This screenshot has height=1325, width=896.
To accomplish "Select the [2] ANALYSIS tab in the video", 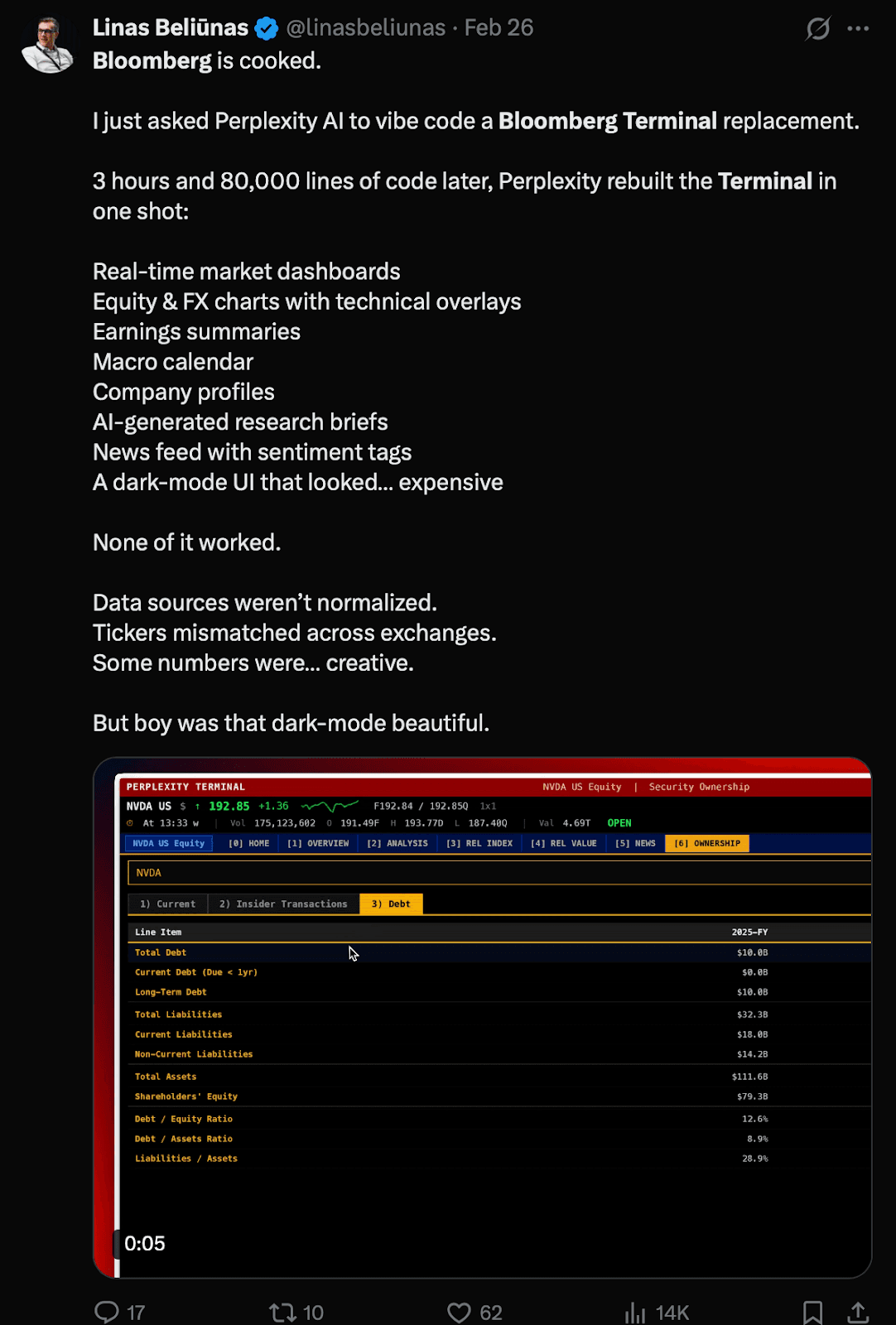I will pos(397,843).
